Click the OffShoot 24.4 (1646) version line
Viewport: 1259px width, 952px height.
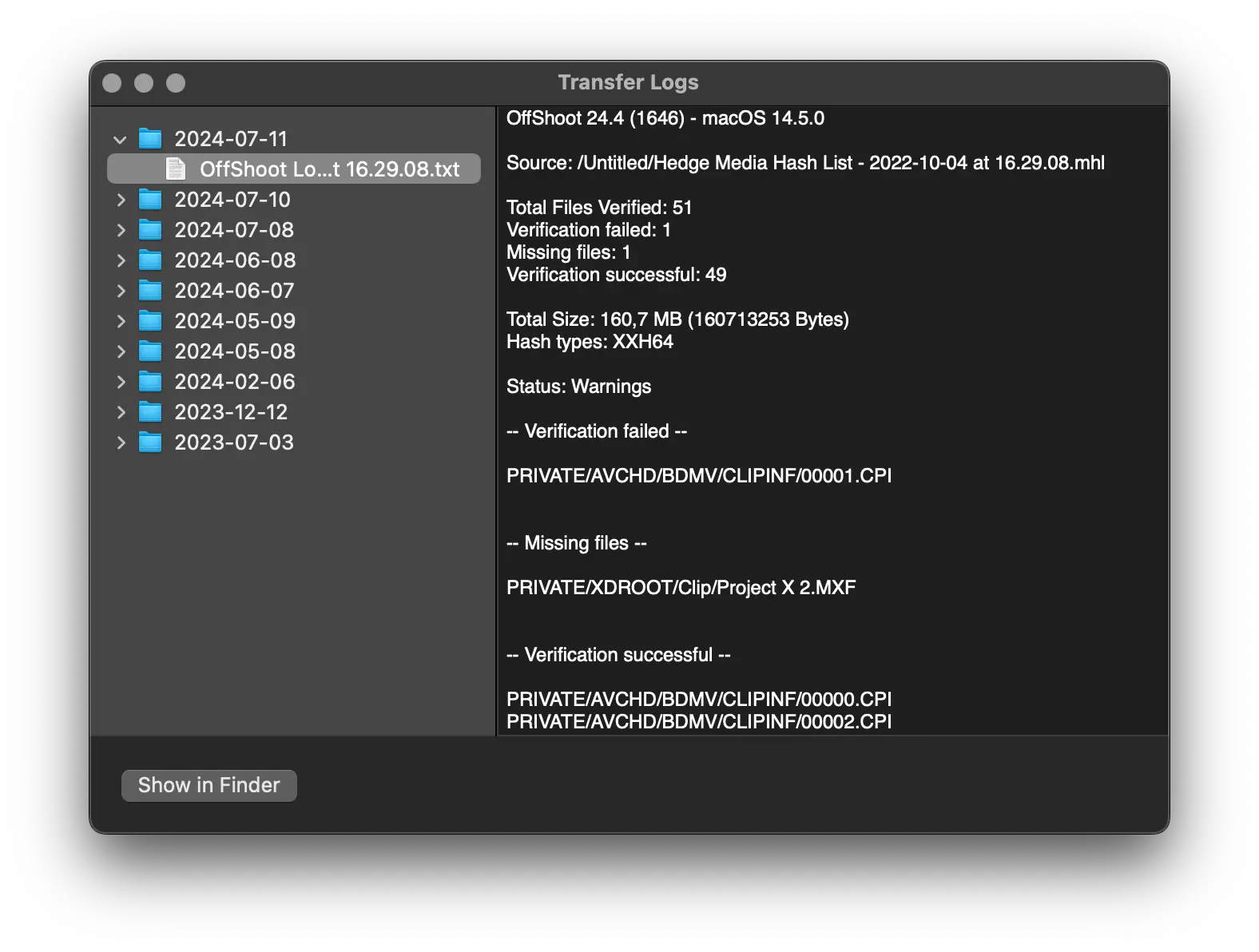tap(665, 118)
